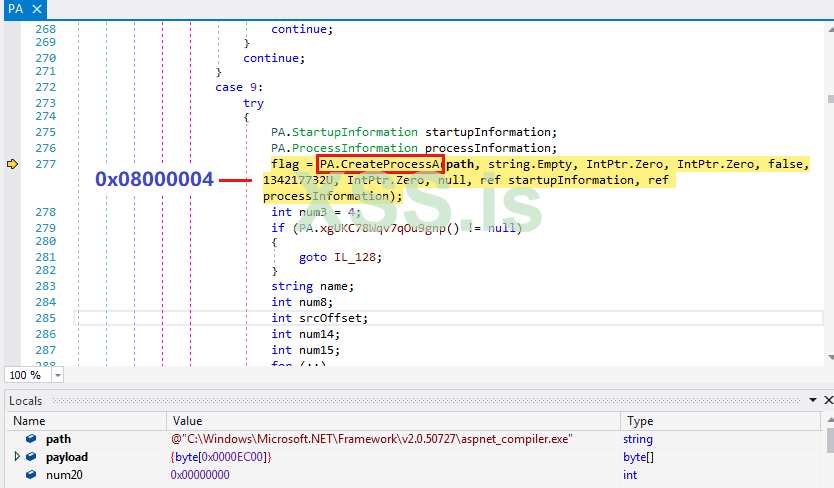Select the num20 variable icon

click(31, 474)
